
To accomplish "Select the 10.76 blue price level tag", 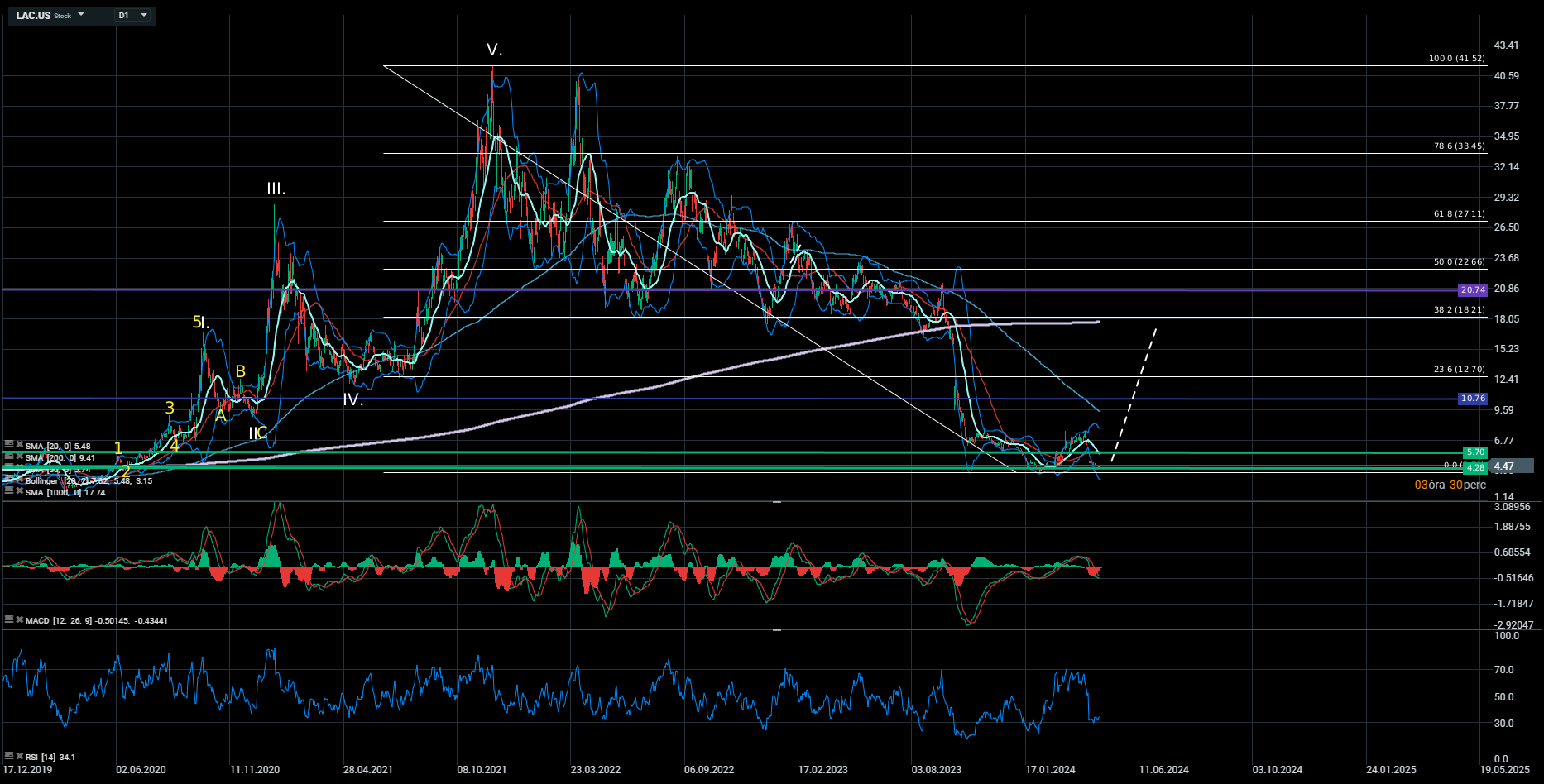I will 1472,399.
